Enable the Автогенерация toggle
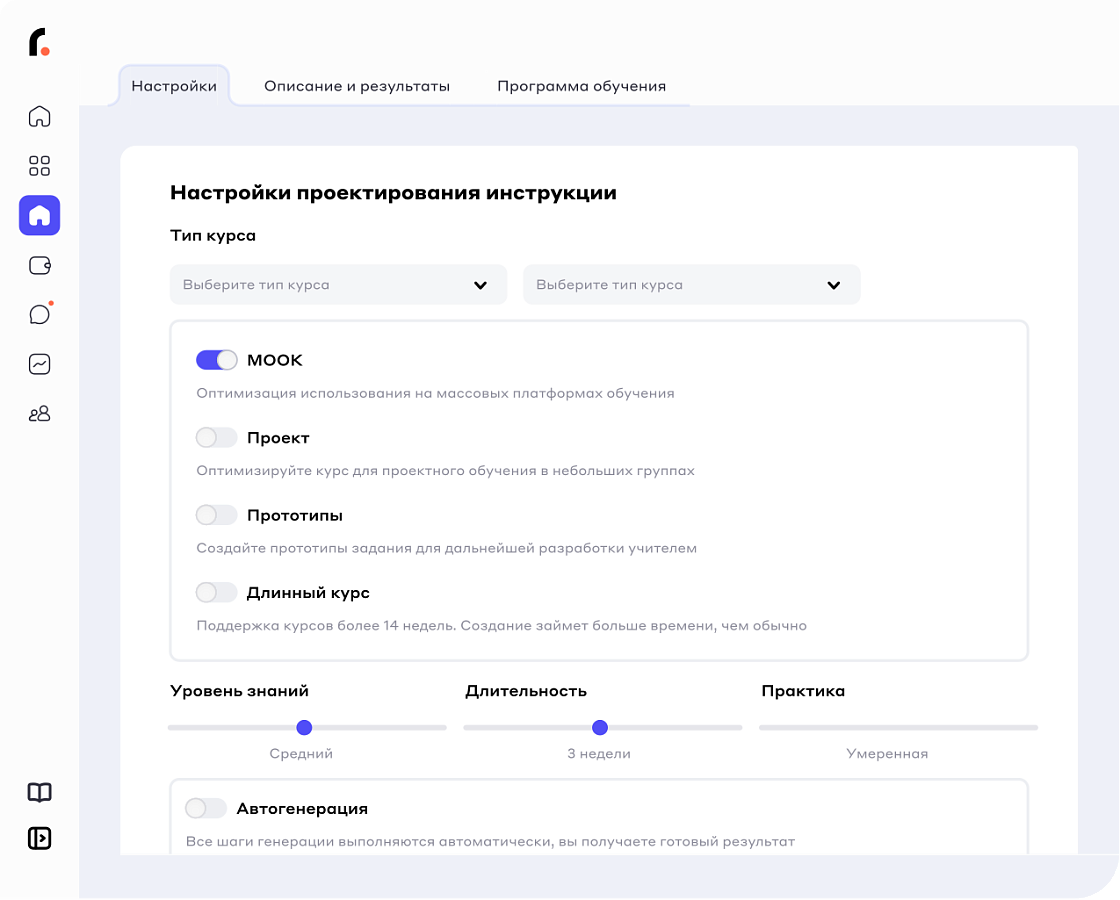The width and height of the screenshot is (1120, 900). 206,809
